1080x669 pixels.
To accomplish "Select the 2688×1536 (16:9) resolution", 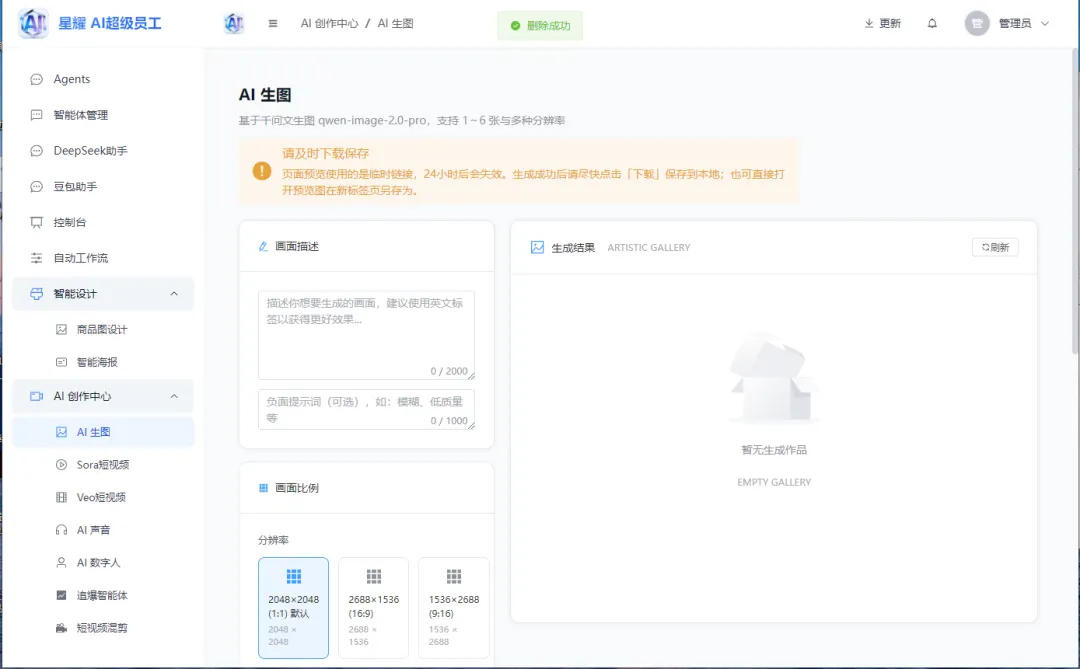I will point(373,608).
